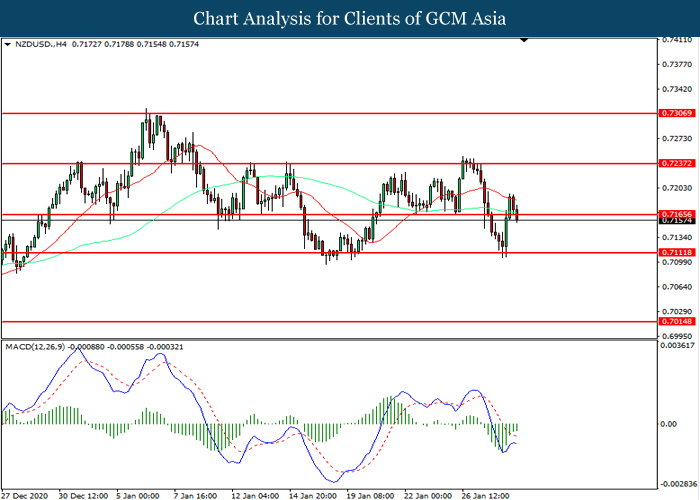Click the Chart Analysis for Clients header
This screenshot has height=500, width=700.
point(350,18)
